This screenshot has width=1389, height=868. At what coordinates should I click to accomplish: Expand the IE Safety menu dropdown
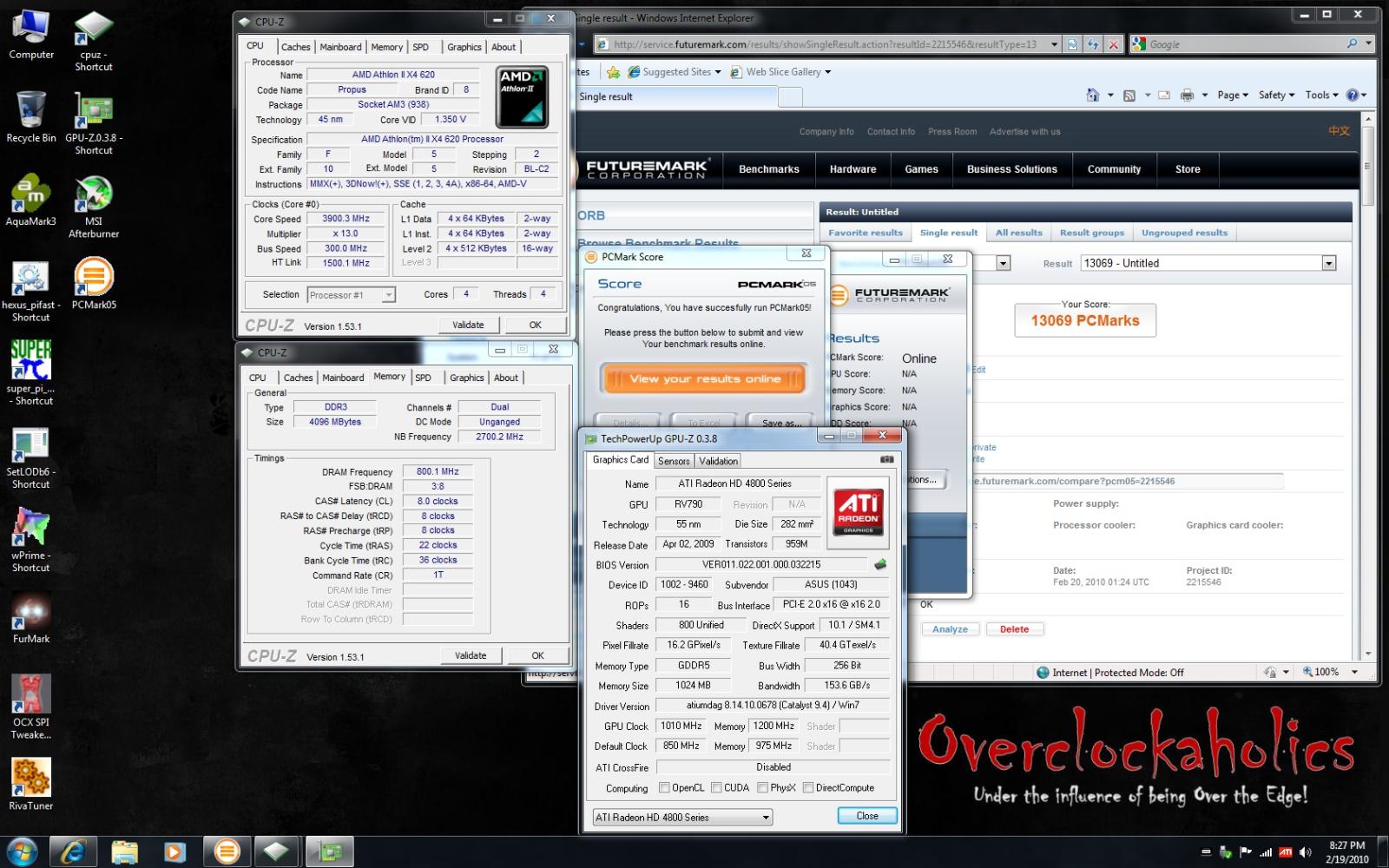click(1276, 95)
